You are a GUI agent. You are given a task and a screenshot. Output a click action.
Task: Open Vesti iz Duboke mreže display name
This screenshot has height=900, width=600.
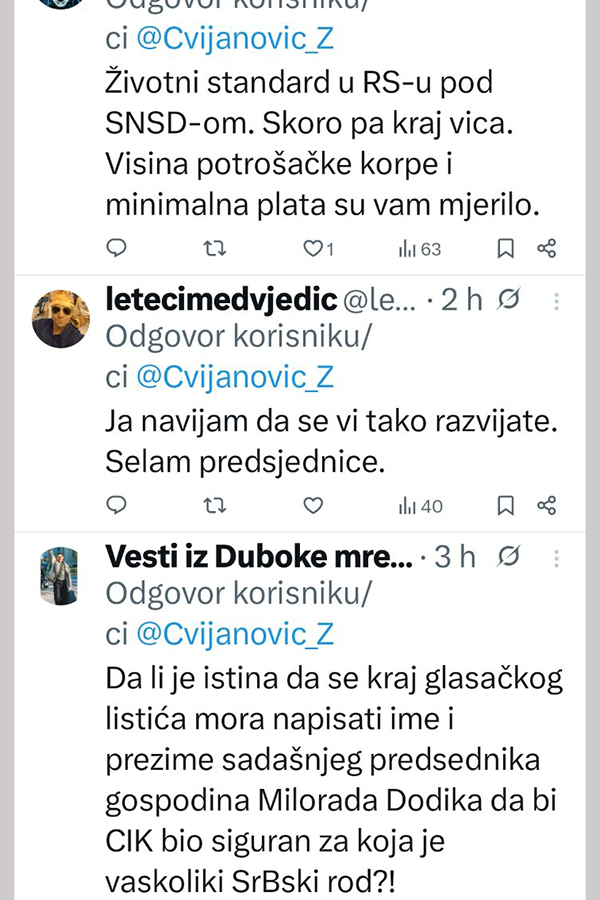pos(259,557)
